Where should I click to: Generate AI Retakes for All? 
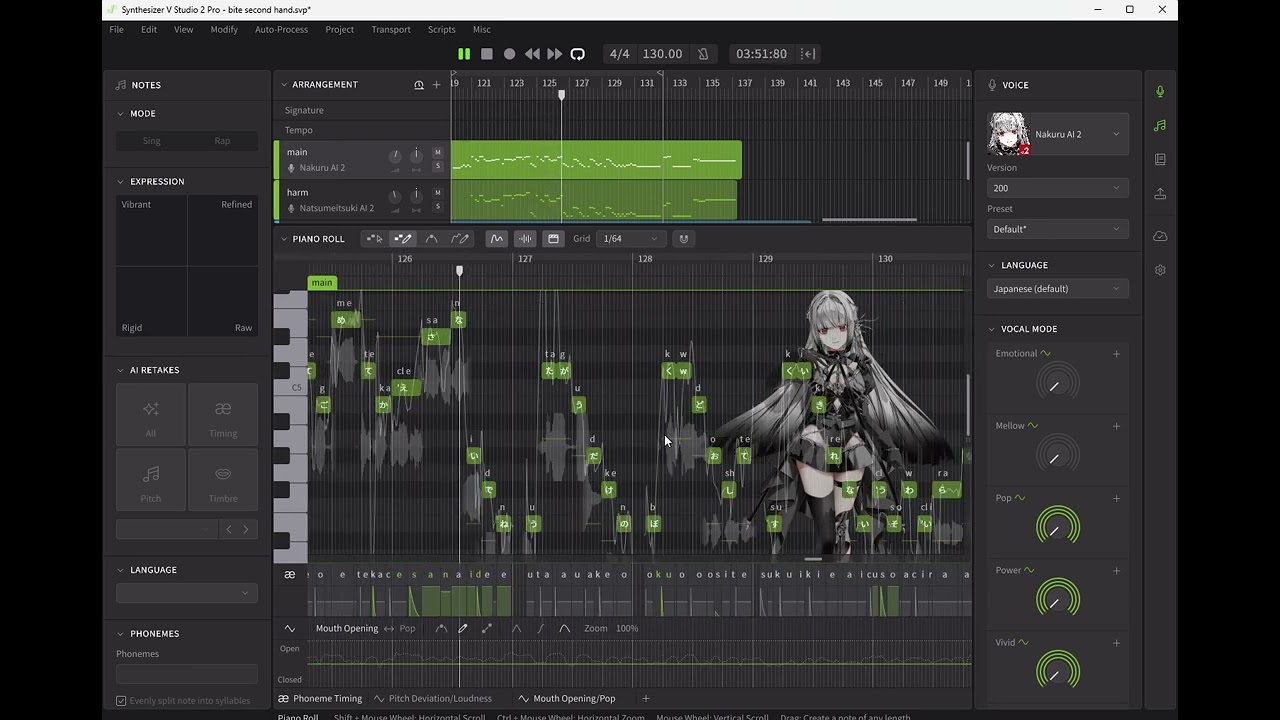151,413
